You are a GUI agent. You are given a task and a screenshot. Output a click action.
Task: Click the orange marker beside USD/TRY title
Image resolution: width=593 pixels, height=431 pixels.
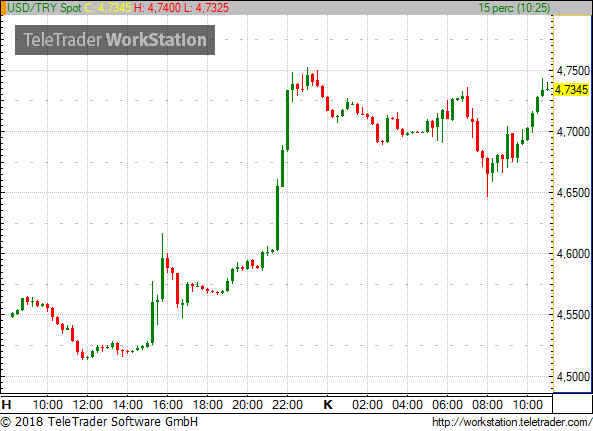click(3, 8)
